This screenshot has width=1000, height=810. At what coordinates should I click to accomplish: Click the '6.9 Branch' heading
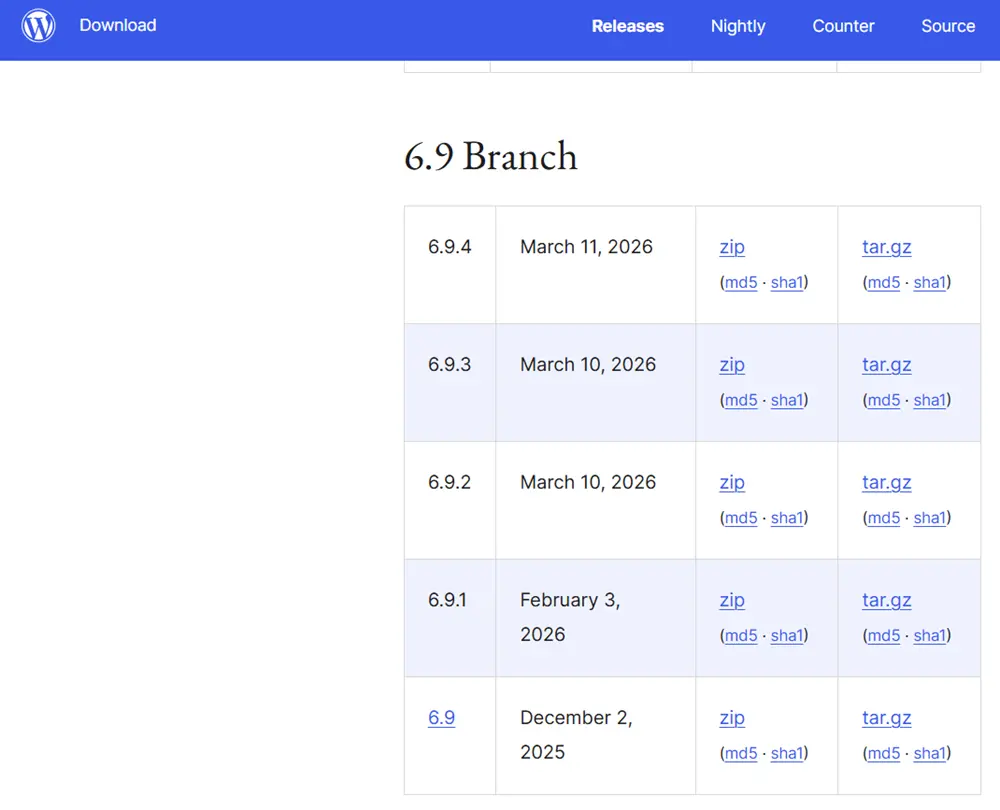tap(491, 156)
